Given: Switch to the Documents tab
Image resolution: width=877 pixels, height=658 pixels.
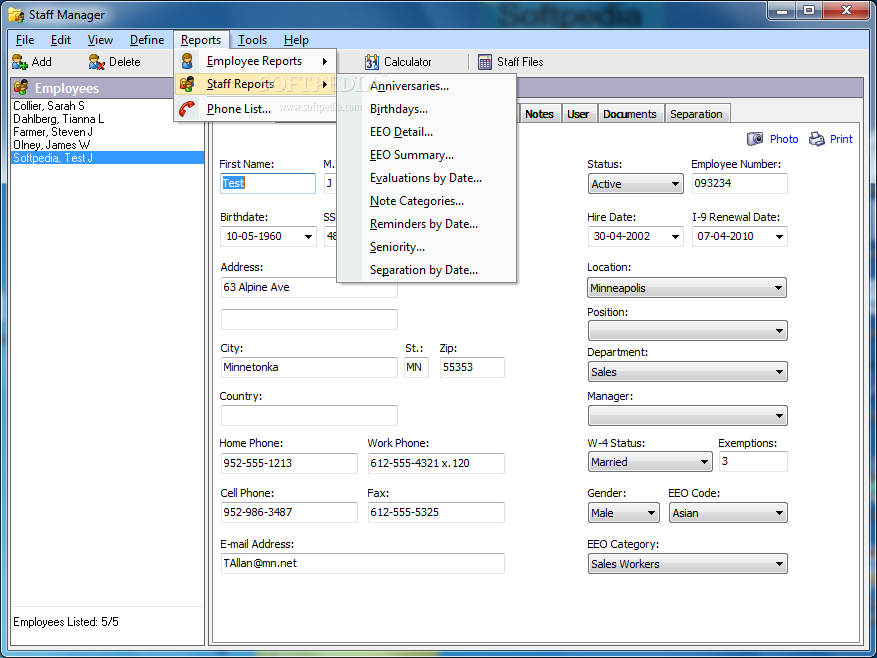Looking at the screenshot, I should (630, 114).
